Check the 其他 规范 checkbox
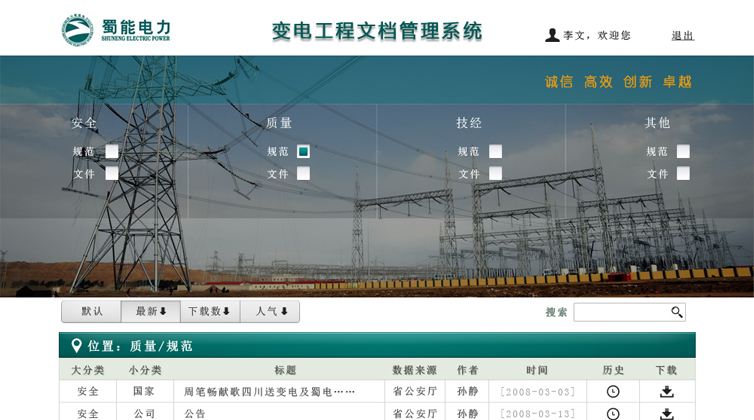This screenshot has width=754, height=420. [683, 152]
